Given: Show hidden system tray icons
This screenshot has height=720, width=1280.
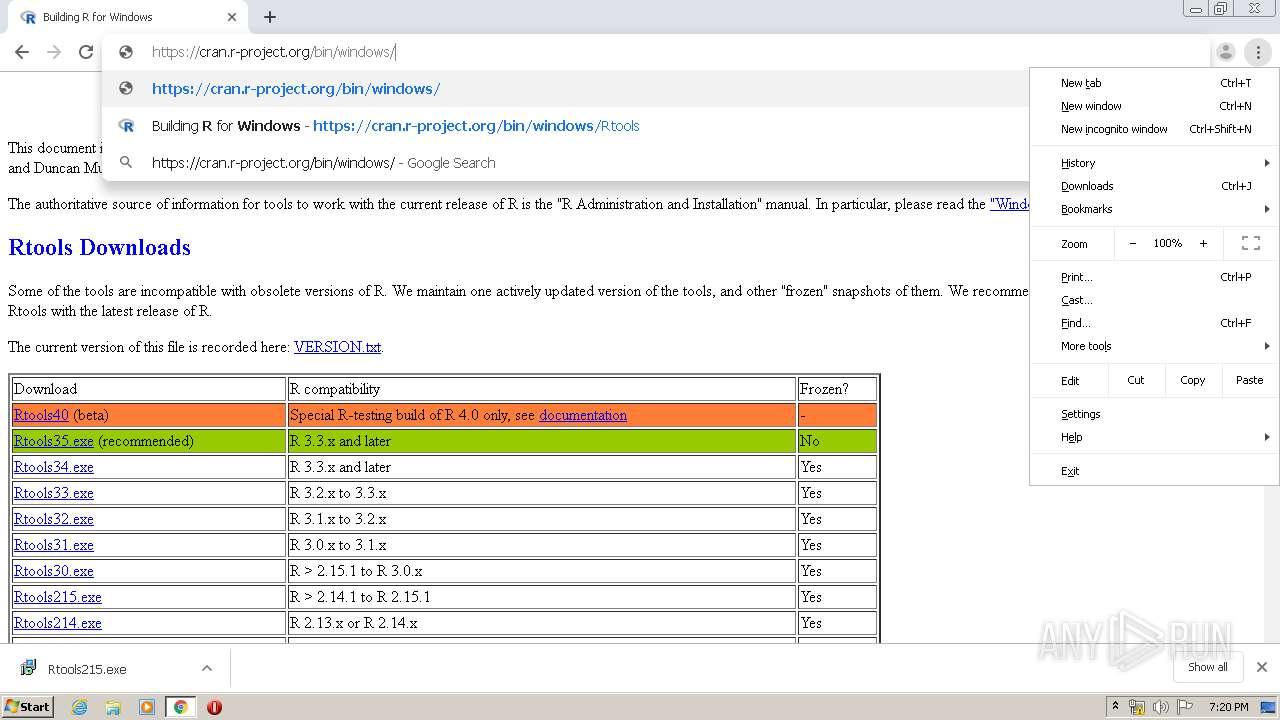Looking at the screenshot, I should (1115, 707).
